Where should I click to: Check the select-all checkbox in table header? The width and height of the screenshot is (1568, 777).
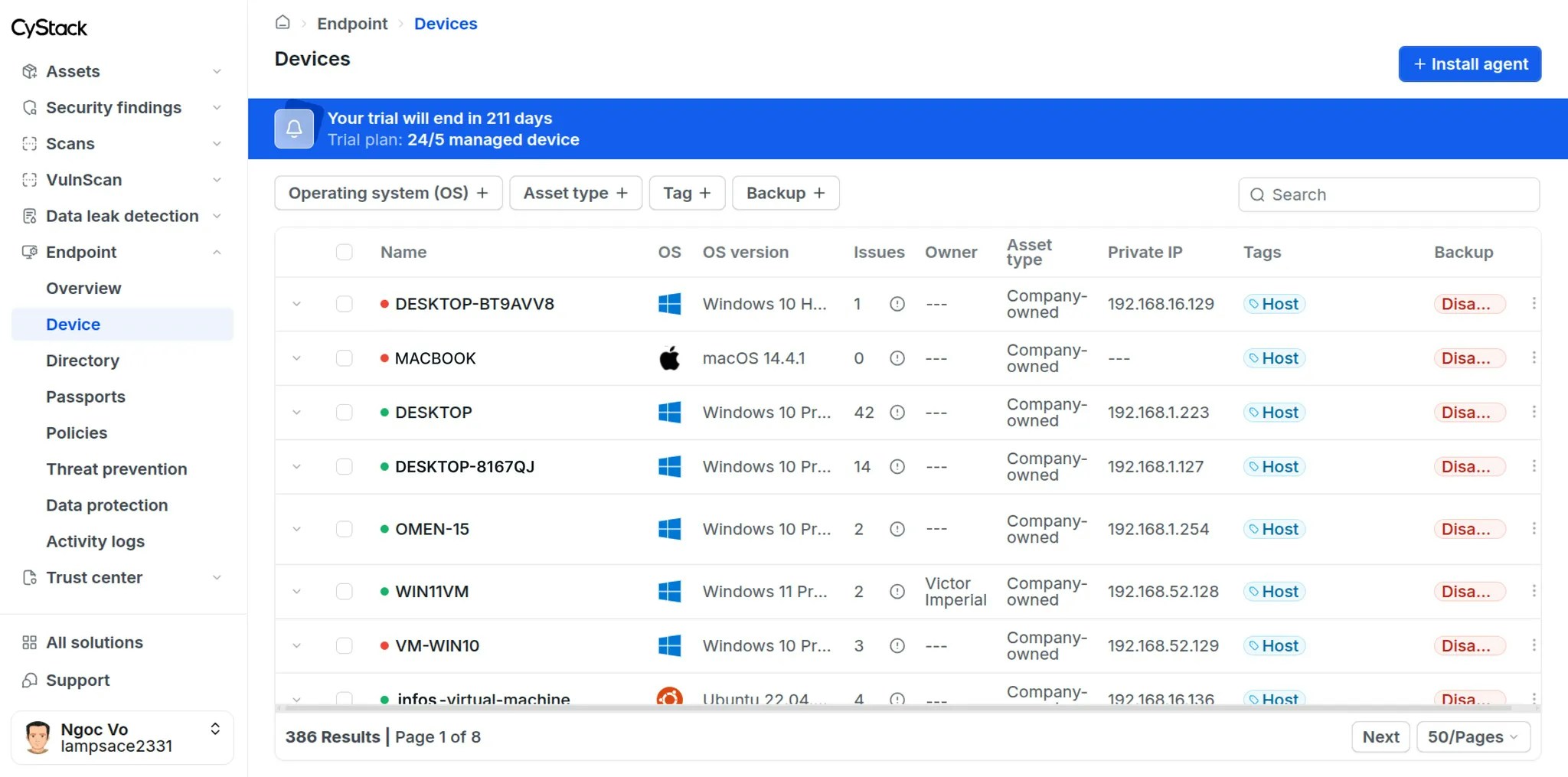coord(344,252)
